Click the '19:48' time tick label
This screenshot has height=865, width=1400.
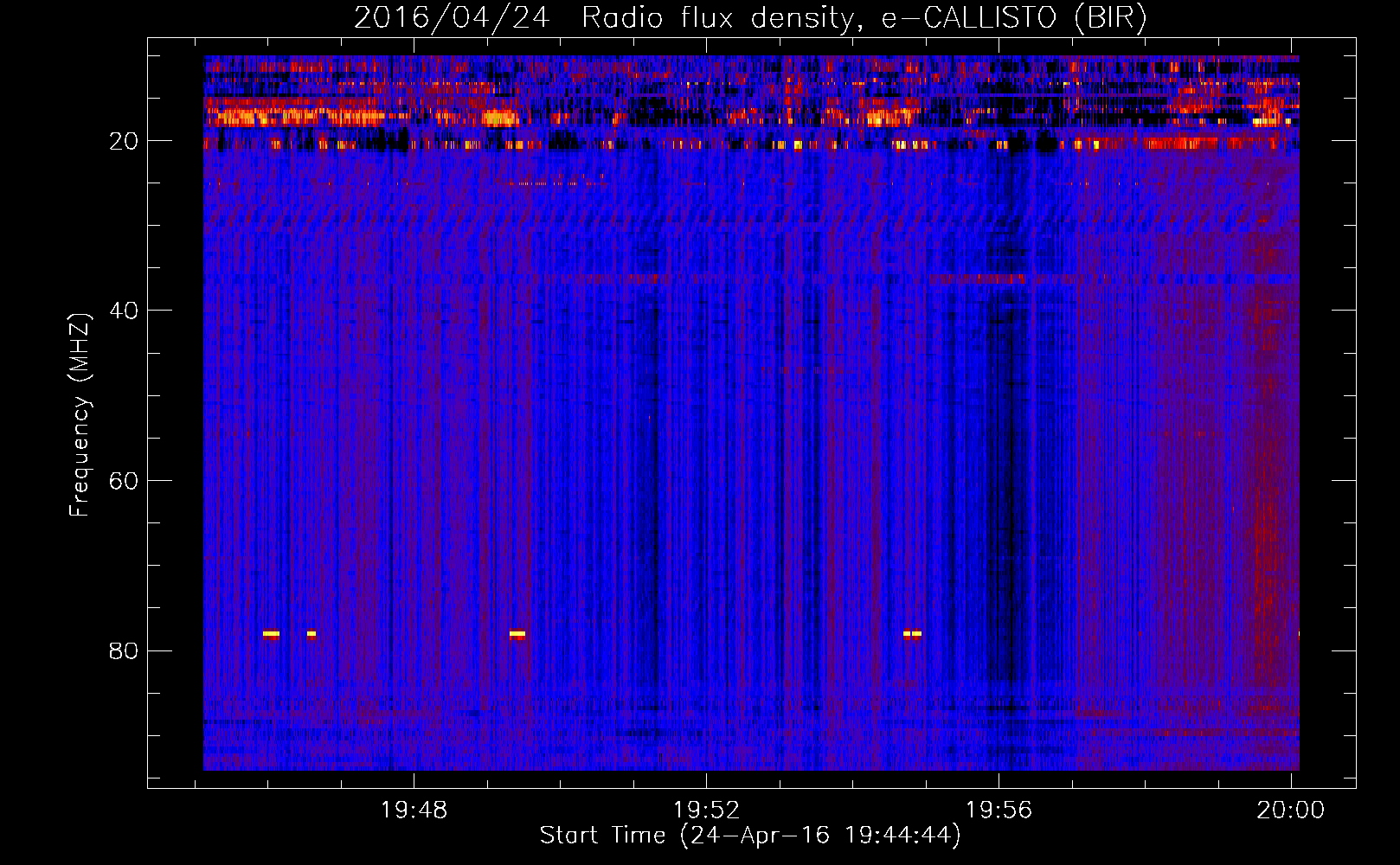[x=414, y=811]
